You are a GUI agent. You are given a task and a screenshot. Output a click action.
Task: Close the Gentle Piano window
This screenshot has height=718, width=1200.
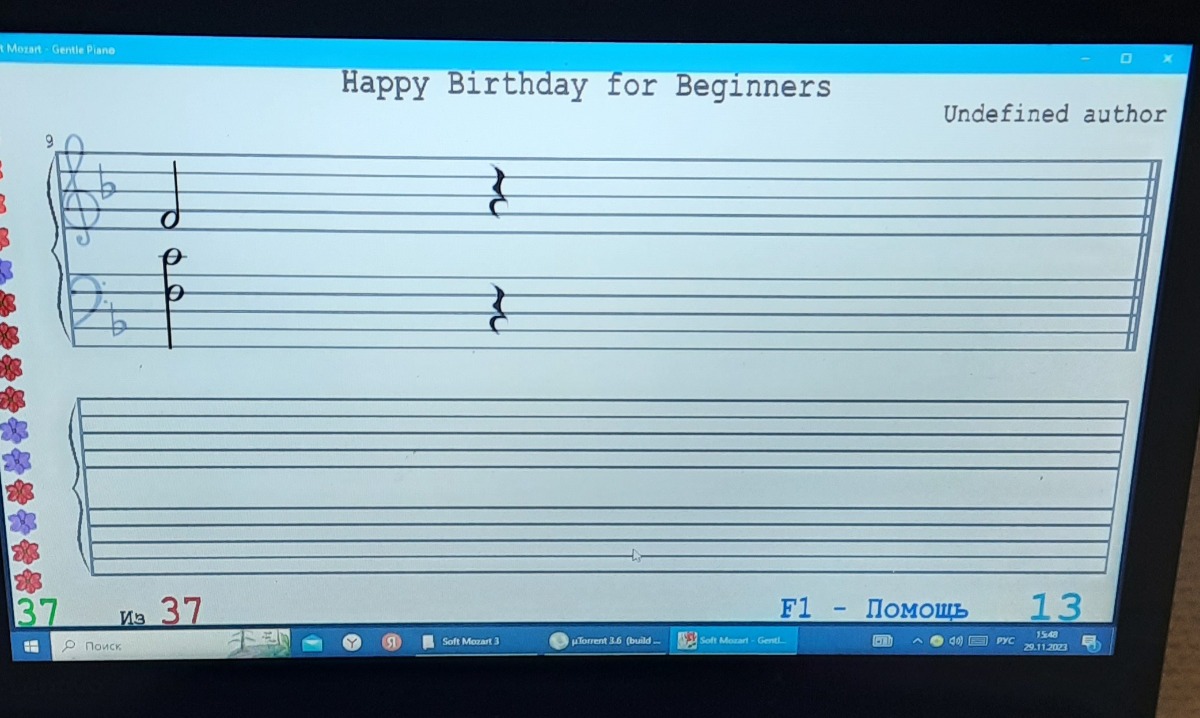tap(1166, 58)
